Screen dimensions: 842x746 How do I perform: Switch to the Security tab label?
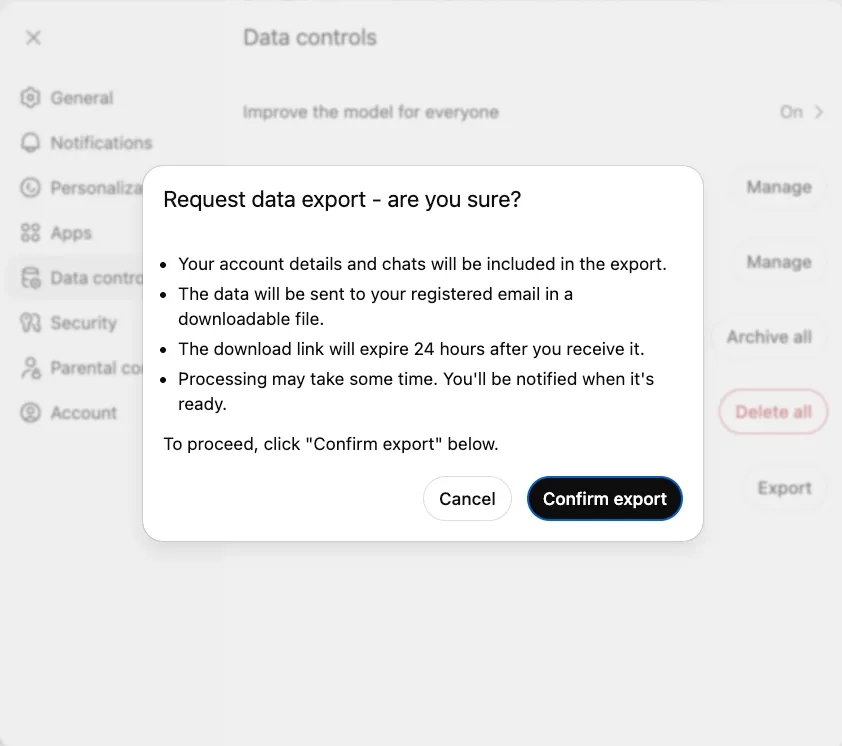tap(84, 323)
